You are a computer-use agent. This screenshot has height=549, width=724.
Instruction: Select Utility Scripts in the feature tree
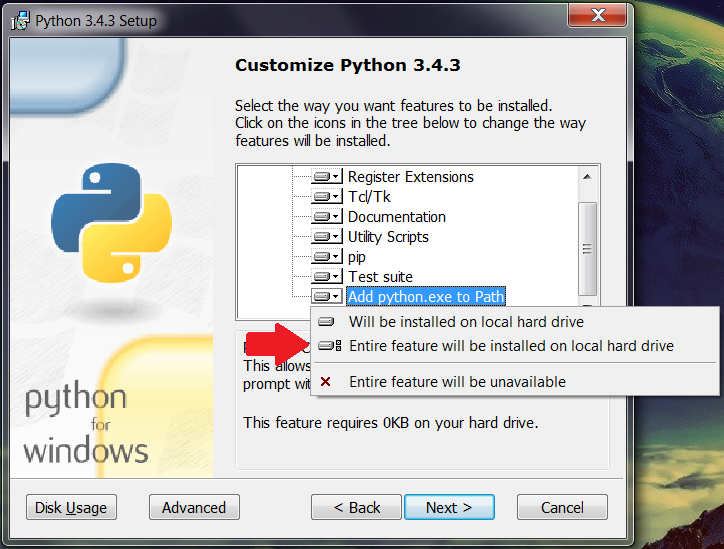pyautogui.click(x=388, y=237)
